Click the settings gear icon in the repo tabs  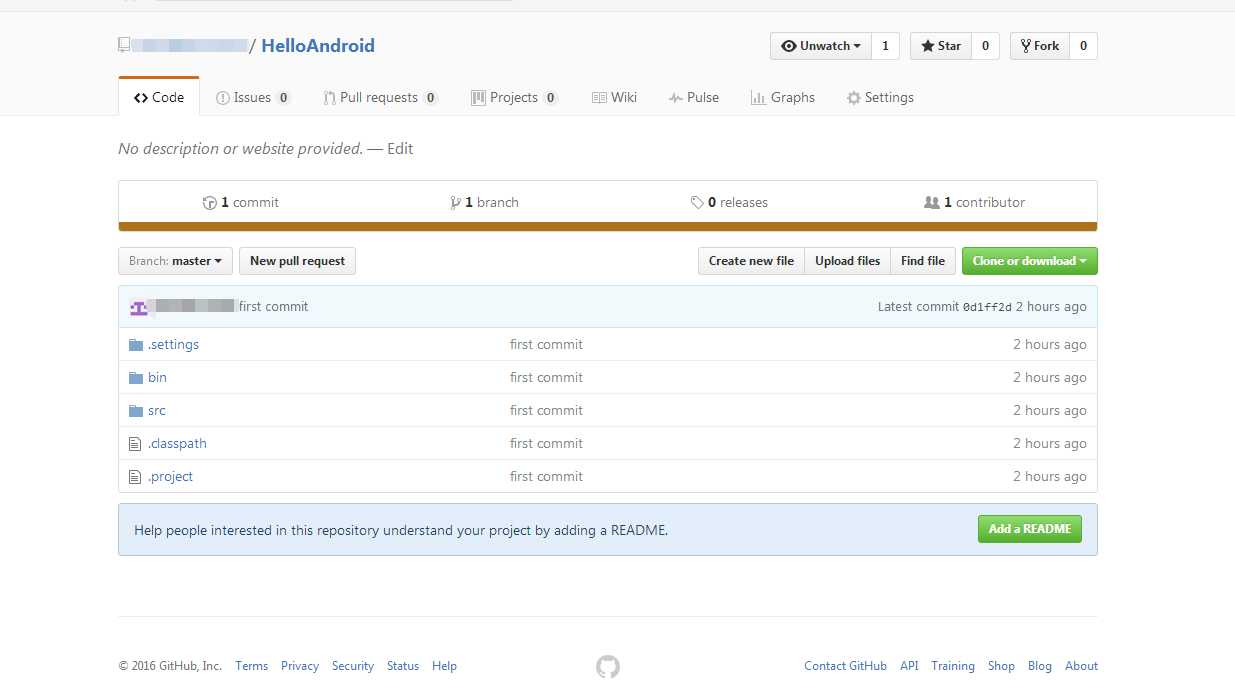click(x=853, y=98)
